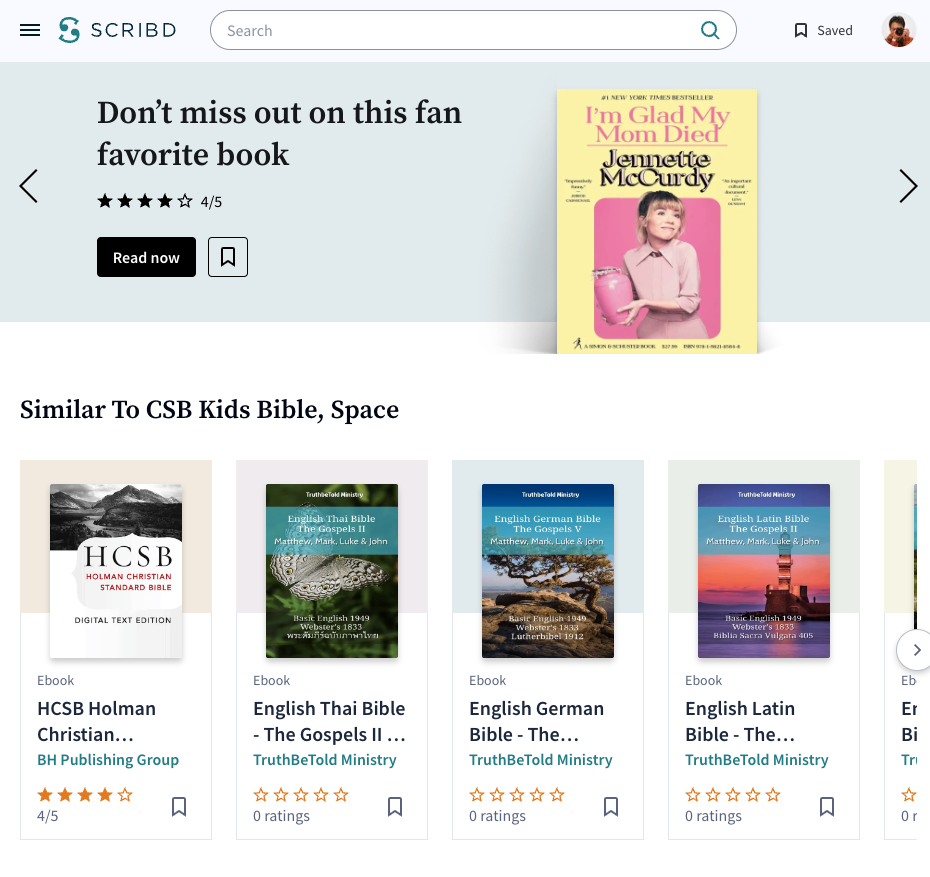930x877 pixels.
Task: Click the Ebook label on HCSB card
Action: pyautogui.click(x=55, y=681)
